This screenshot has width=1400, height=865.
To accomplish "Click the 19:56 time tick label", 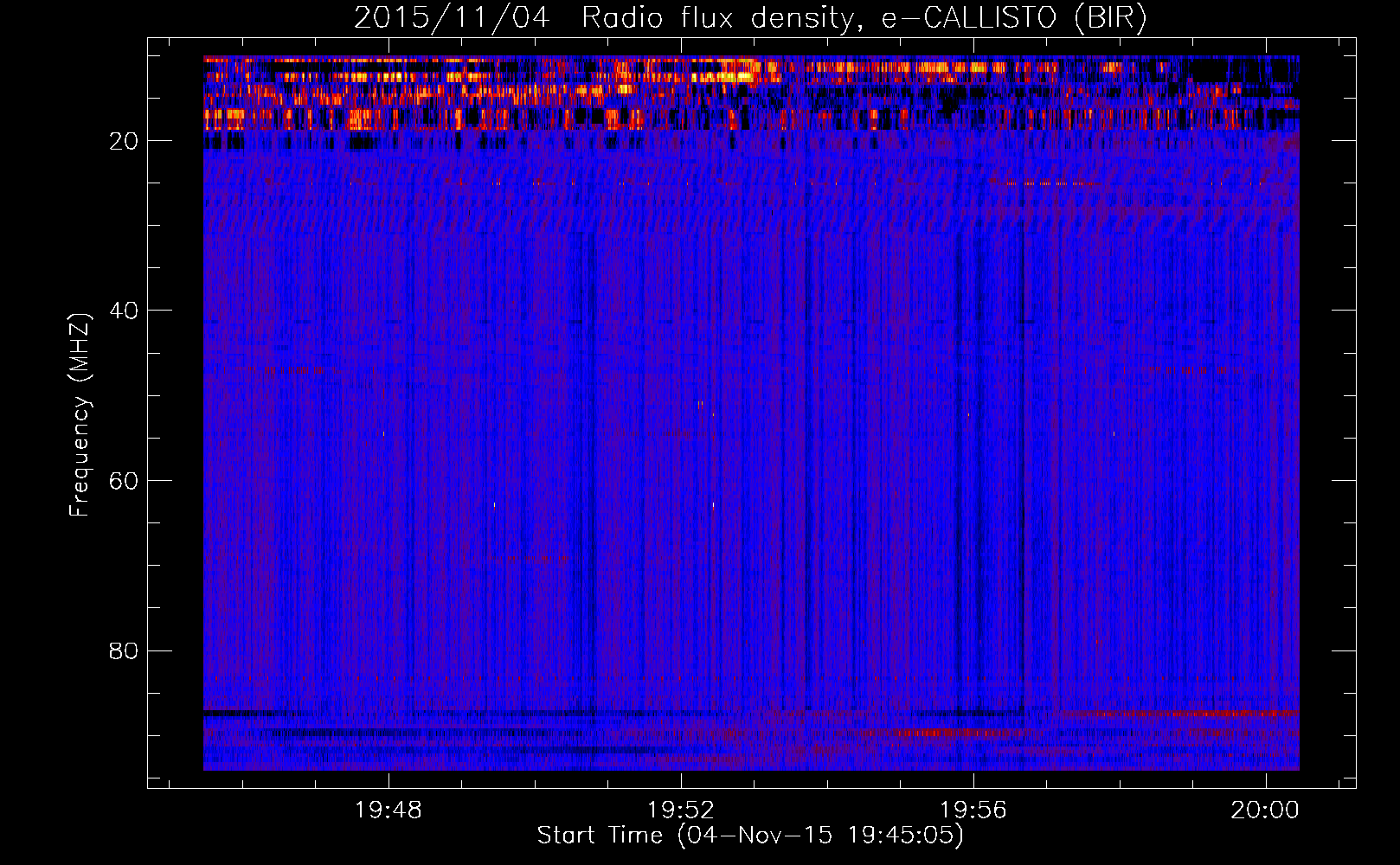I will click(x=973, y=811).
